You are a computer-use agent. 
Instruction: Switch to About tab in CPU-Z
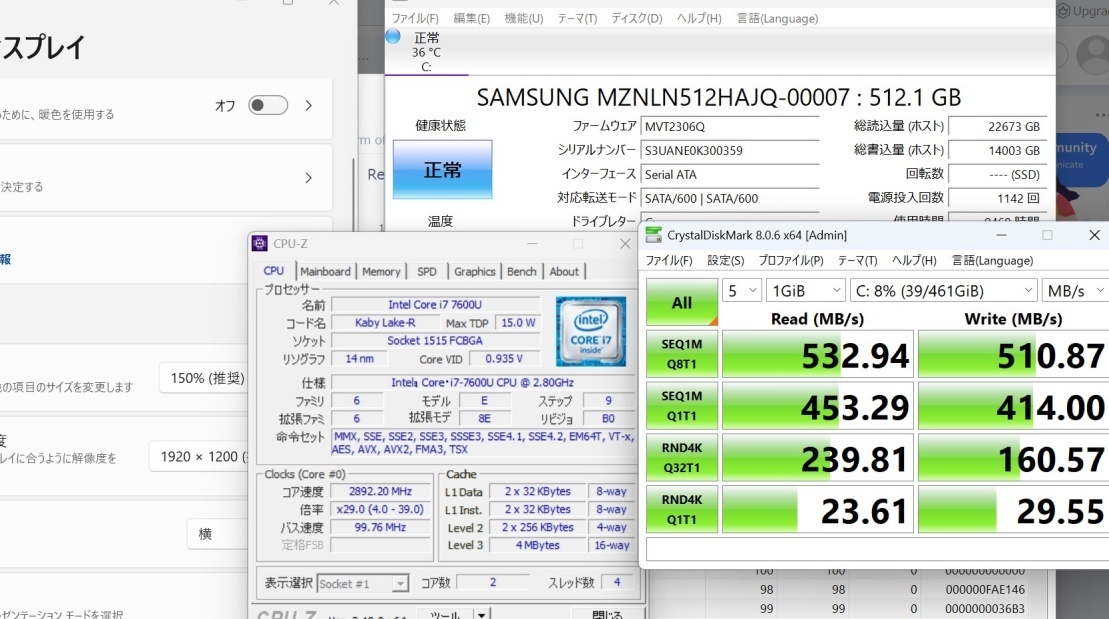point(564,271)
